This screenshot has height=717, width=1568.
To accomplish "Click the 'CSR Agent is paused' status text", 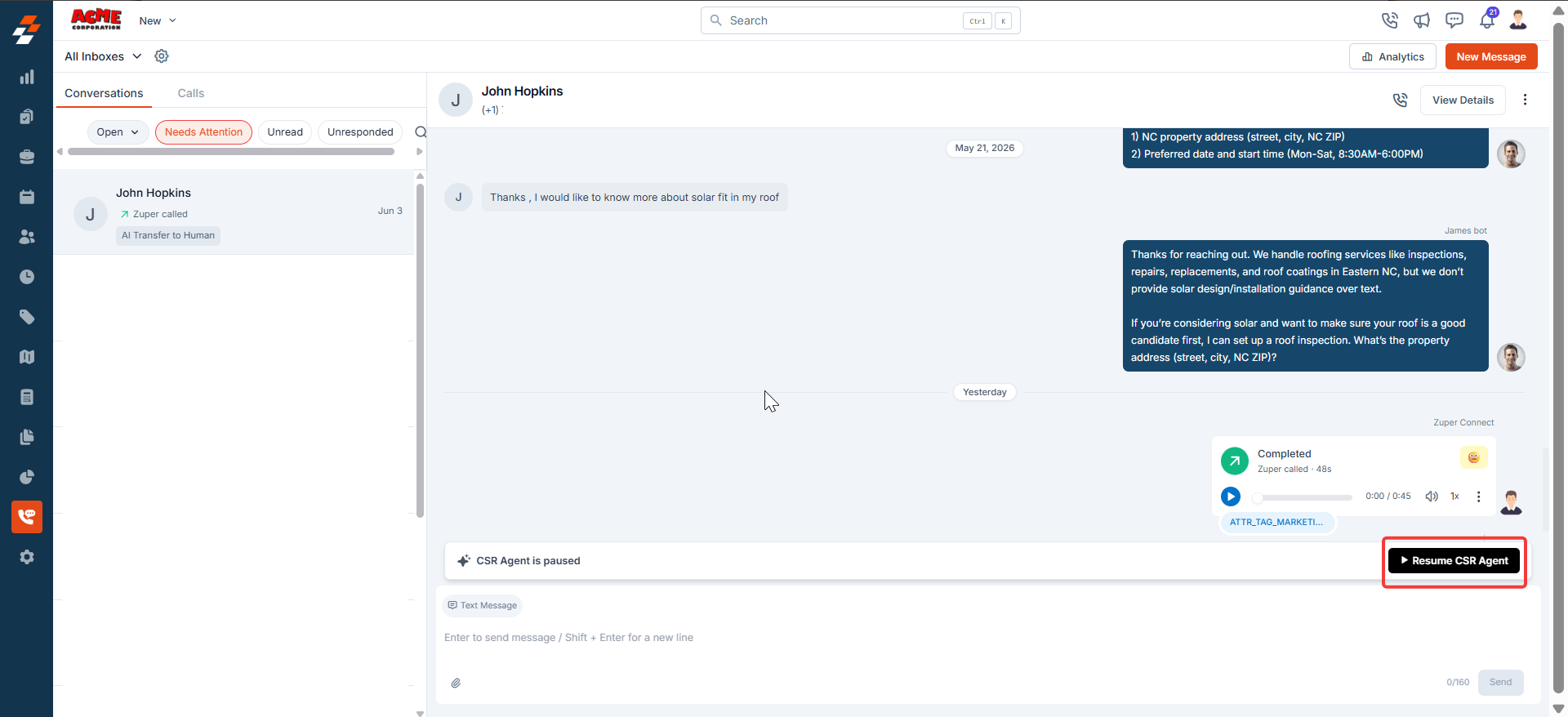I will pyautogui.click(x=528, y=561).
